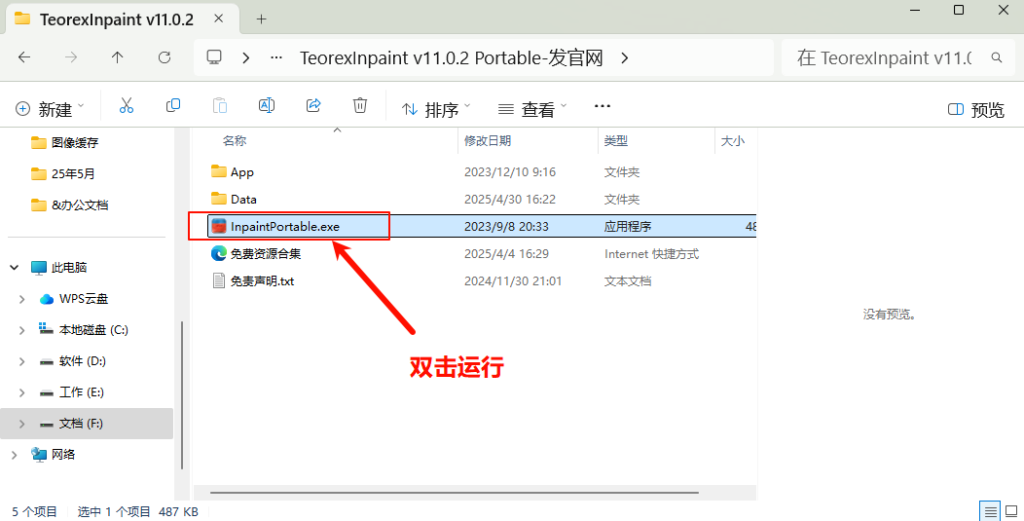1024x521 pixels.
Task: Open the three-dots more options menu
Action: (x=602, y=106)
